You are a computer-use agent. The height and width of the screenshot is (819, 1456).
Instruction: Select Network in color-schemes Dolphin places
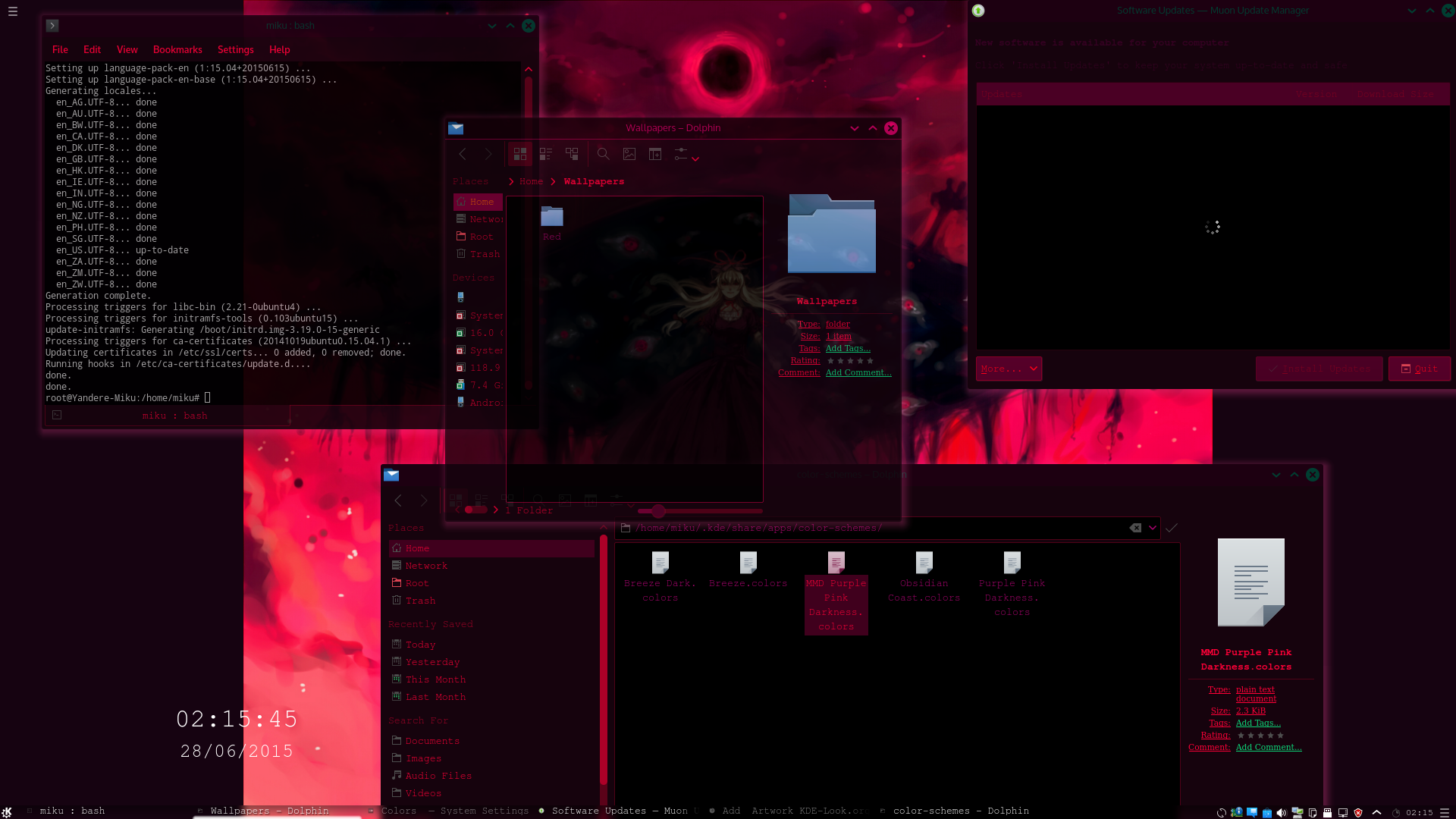(x=491, y=566)
